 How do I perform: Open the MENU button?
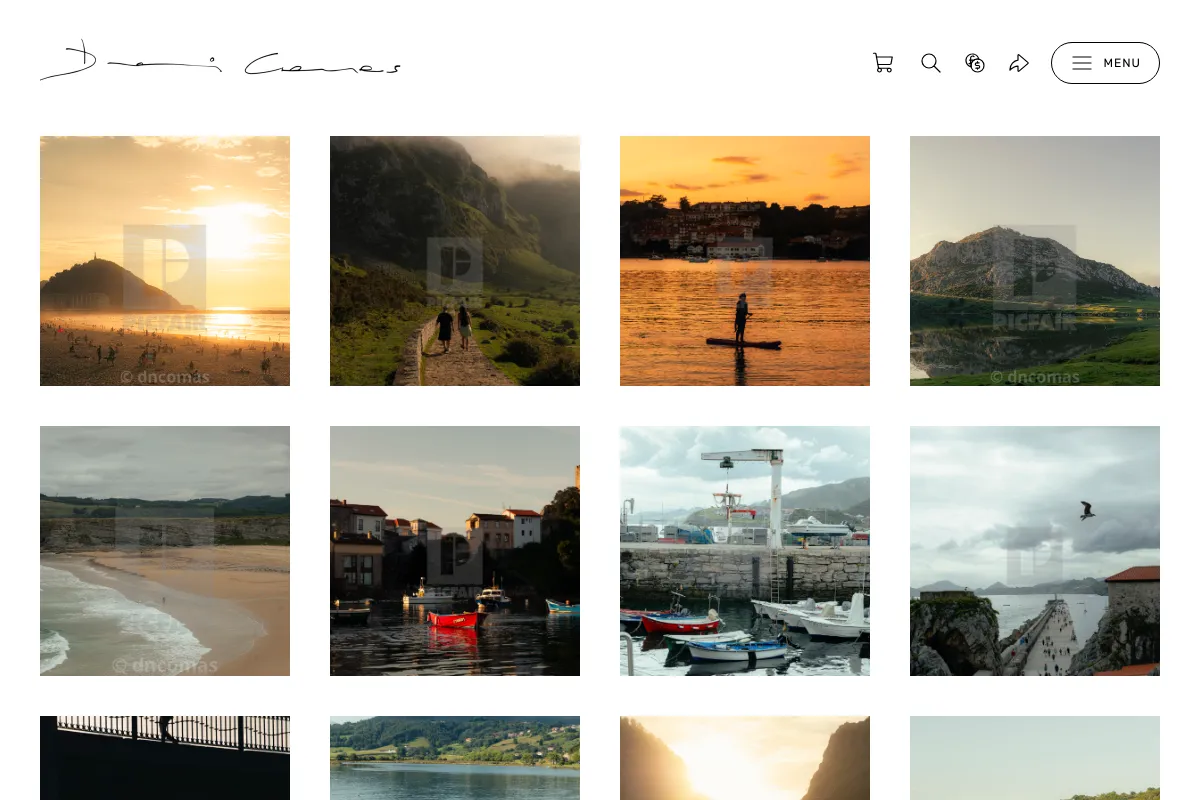(x=1105, y=63)
